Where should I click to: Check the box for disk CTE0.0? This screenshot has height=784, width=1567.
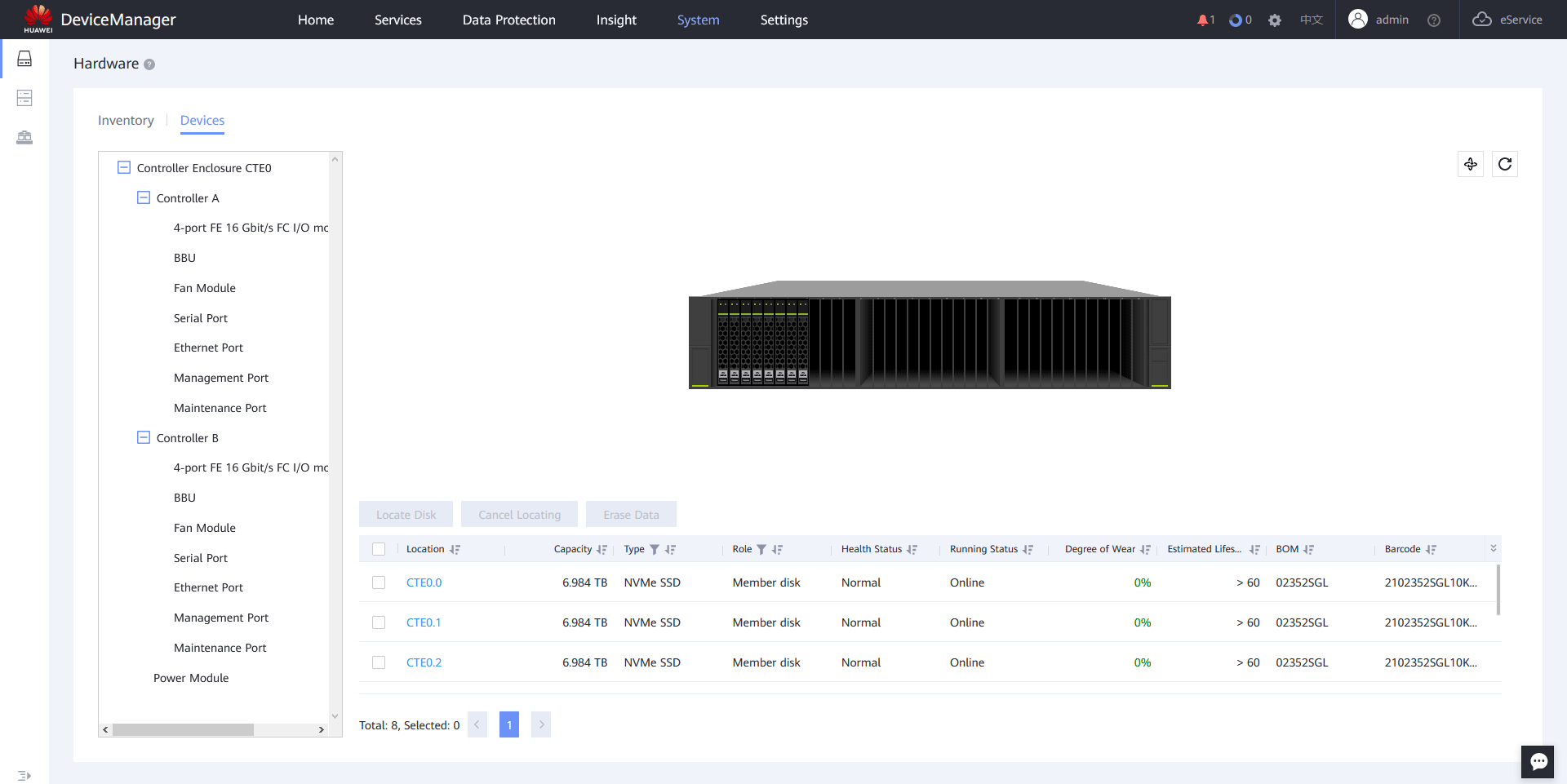(x=379, y=582)
